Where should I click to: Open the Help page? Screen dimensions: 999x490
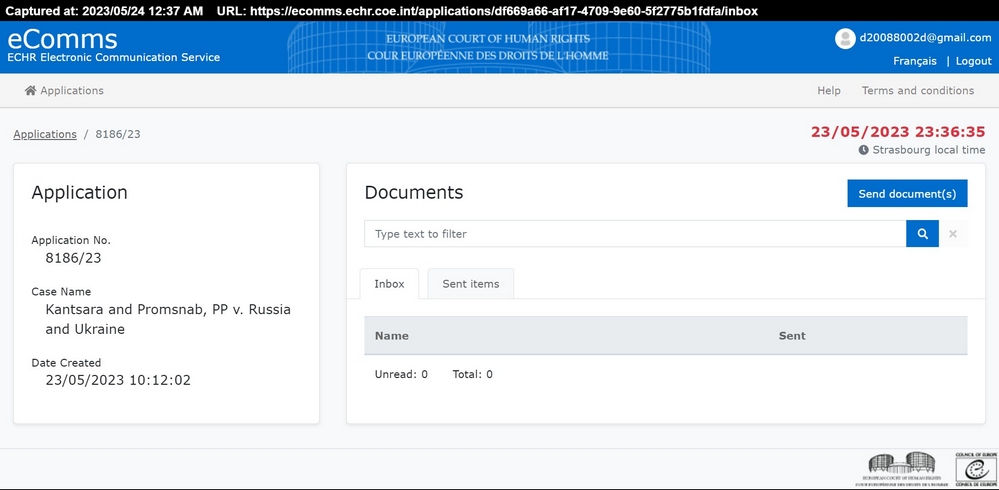tap(829, 90)
